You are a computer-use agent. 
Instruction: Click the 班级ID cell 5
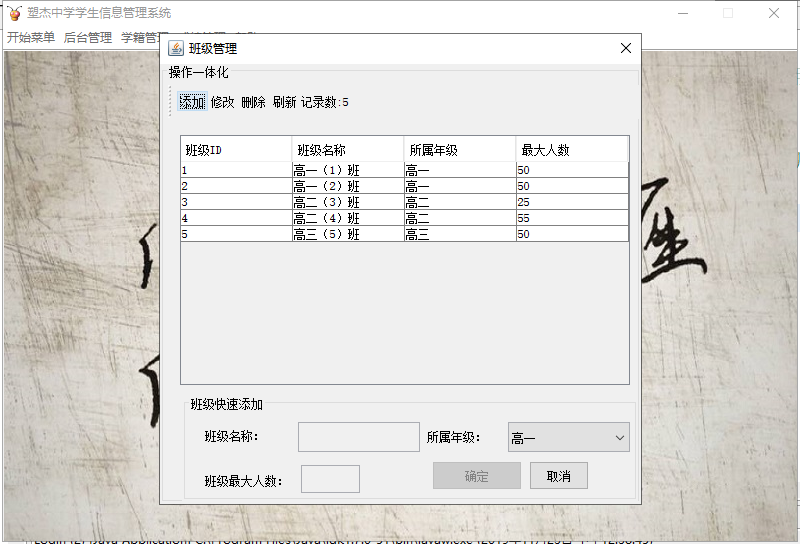click(236, 234)
